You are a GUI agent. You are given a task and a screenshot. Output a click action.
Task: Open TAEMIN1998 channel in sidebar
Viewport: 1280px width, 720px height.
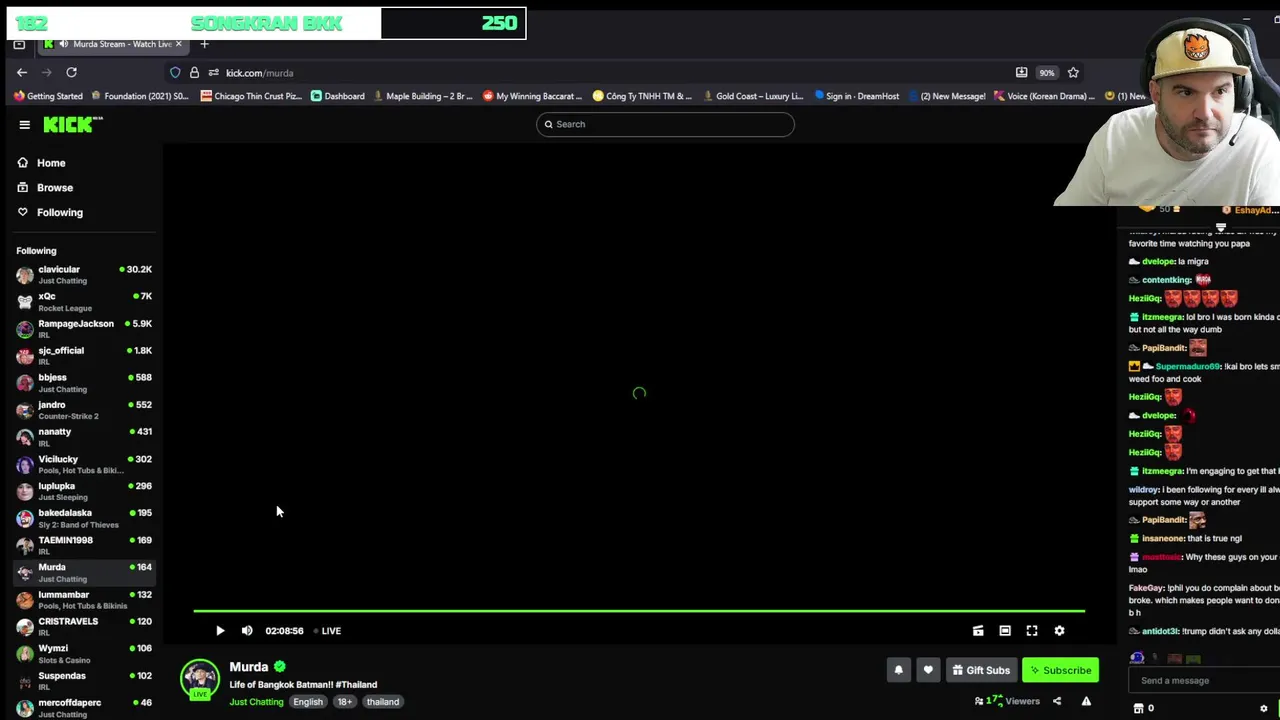click(85, 545)
